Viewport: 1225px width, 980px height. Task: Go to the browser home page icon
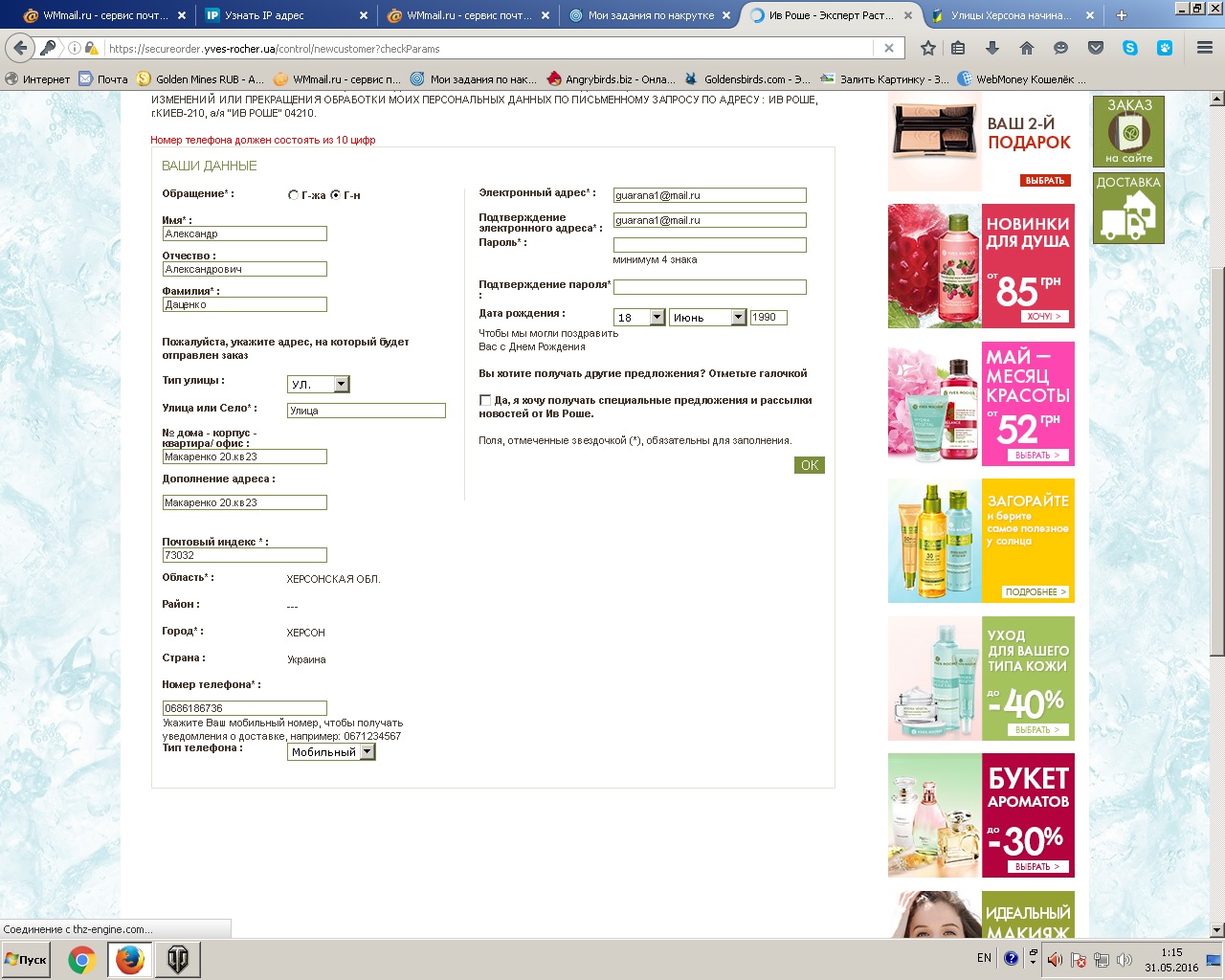[1027, 48]
